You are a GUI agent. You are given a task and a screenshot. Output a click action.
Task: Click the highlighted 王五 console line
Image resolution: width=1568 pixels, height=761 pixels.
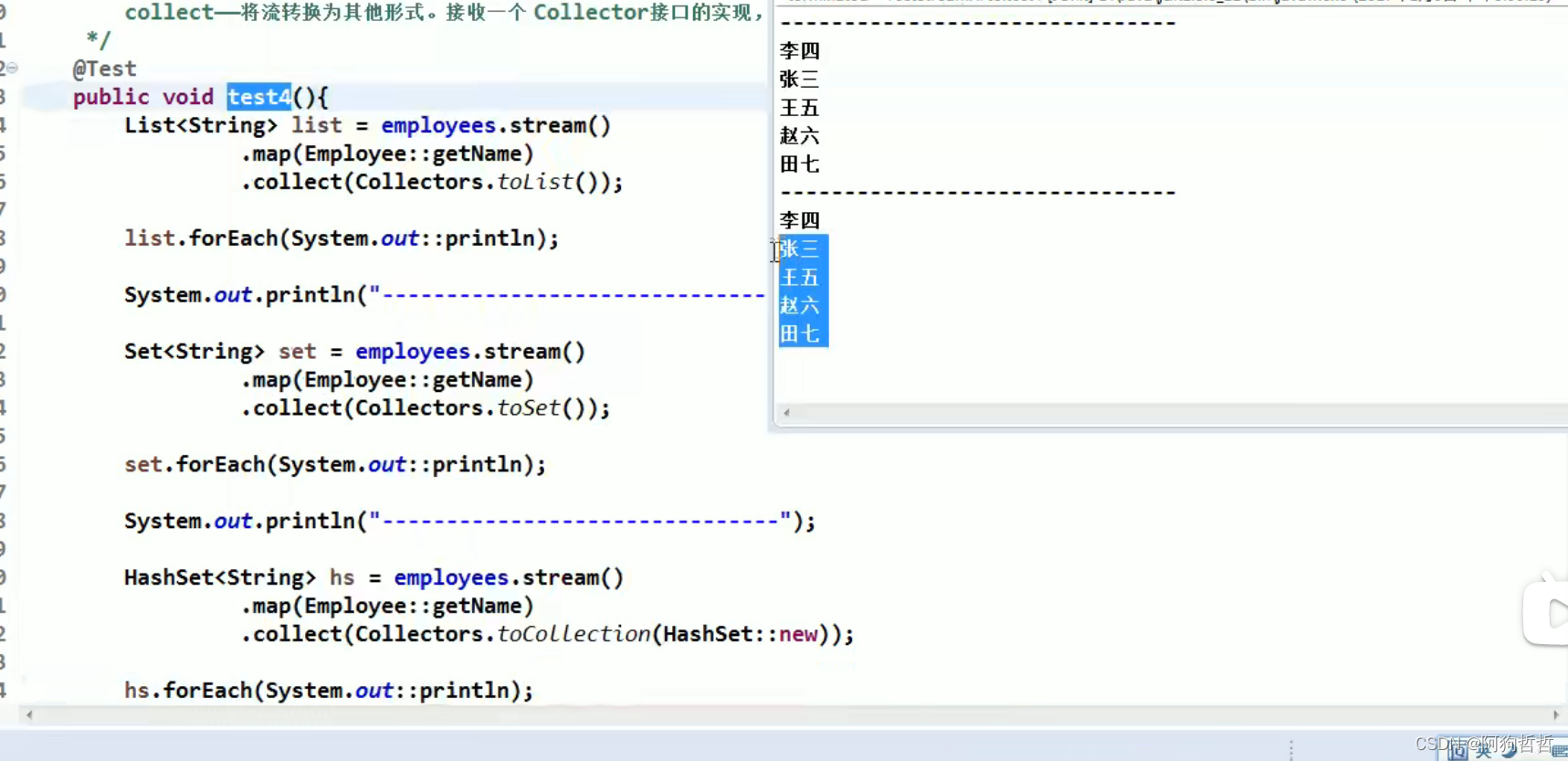800,277
